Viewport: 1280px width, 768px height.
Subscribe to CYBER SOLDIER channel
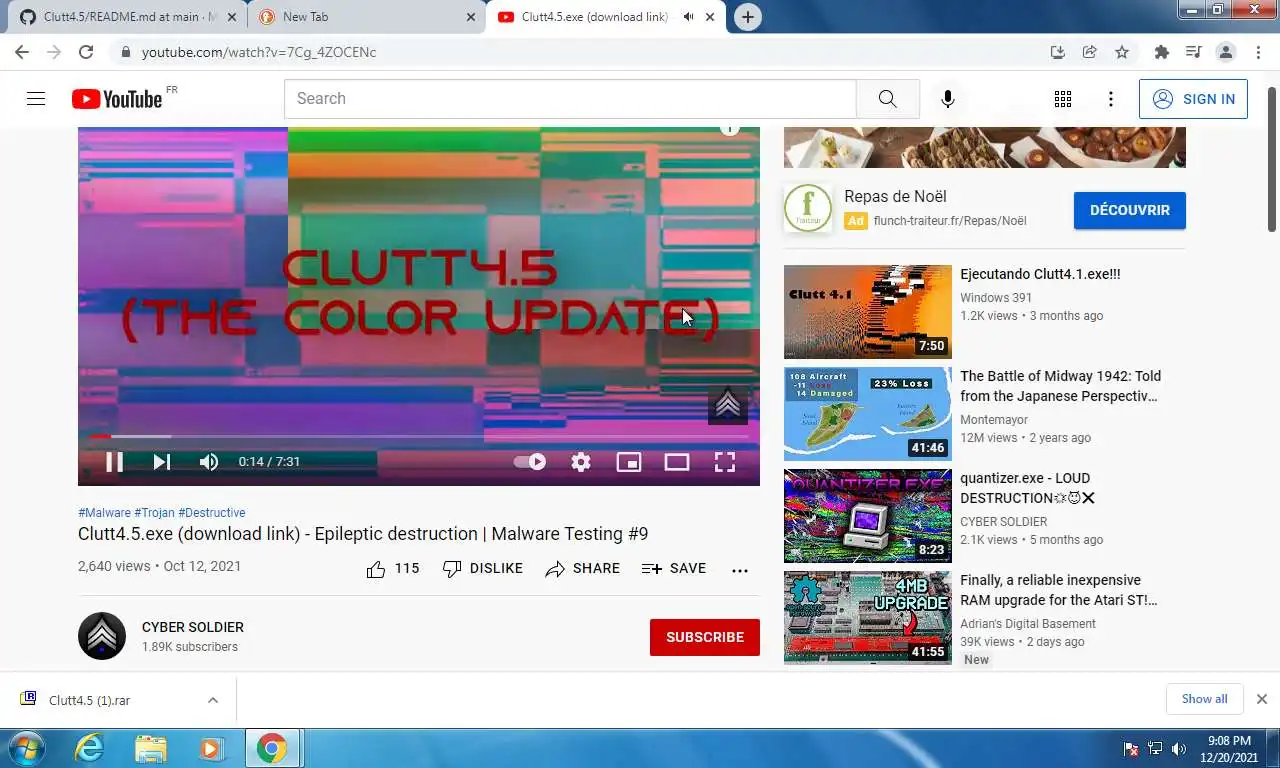[705, 637]
